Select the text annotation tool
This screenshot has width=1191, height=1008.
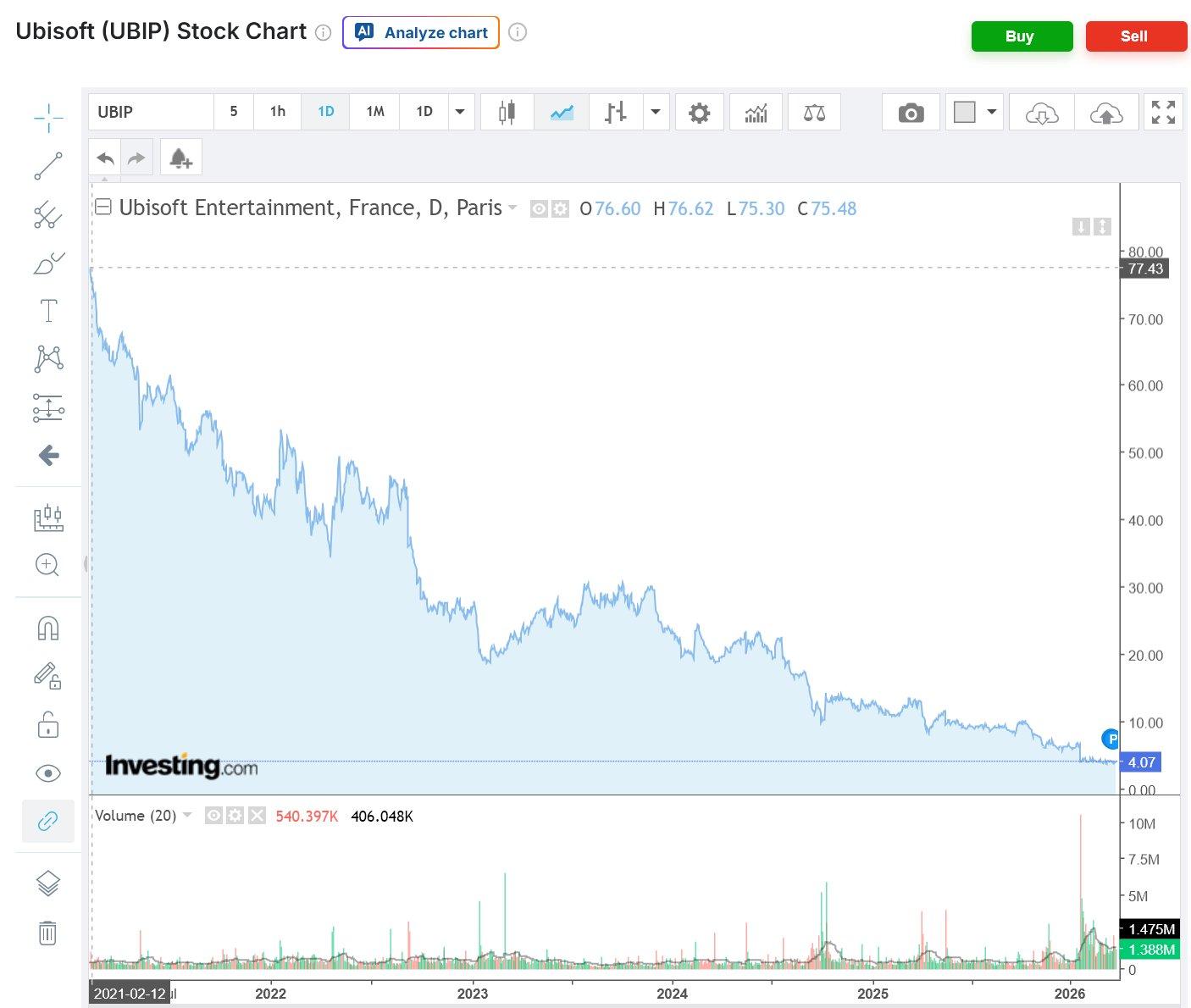pyautogui.click(x=48, y=311)
